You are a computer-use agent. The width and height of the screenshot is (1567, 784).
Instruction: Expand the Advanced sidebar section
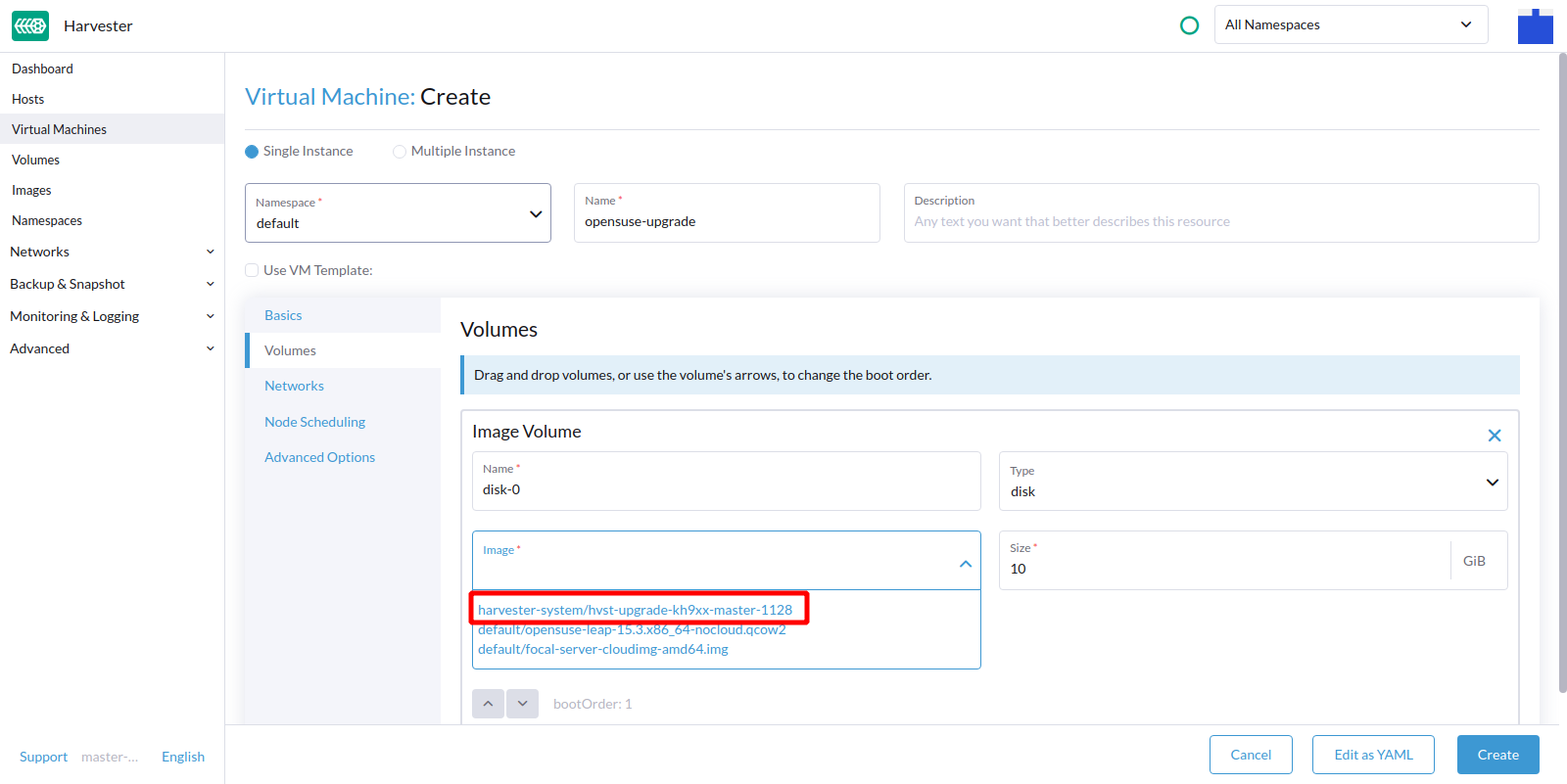pyautogui.click(x=112, y=348)
